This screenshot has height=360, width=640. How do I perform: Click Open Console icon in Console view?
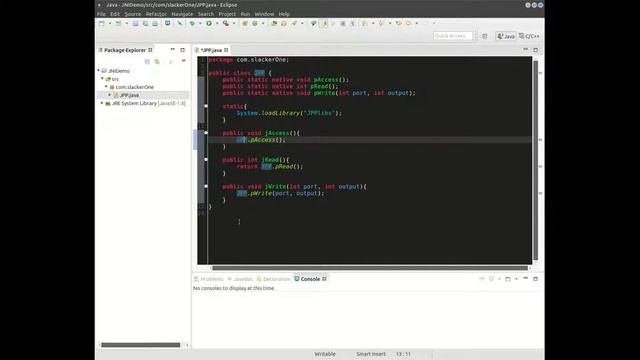pyautogui.click(x=508, y=279)
